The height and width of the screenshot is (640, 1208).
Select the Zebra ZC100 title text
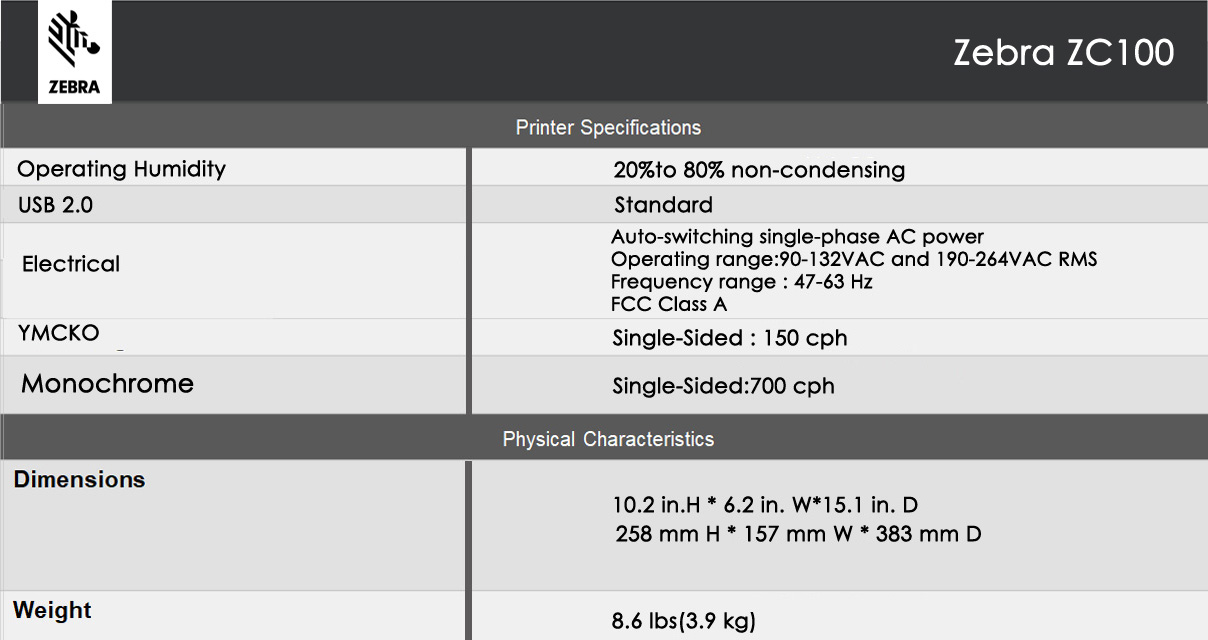(1063, 53)
